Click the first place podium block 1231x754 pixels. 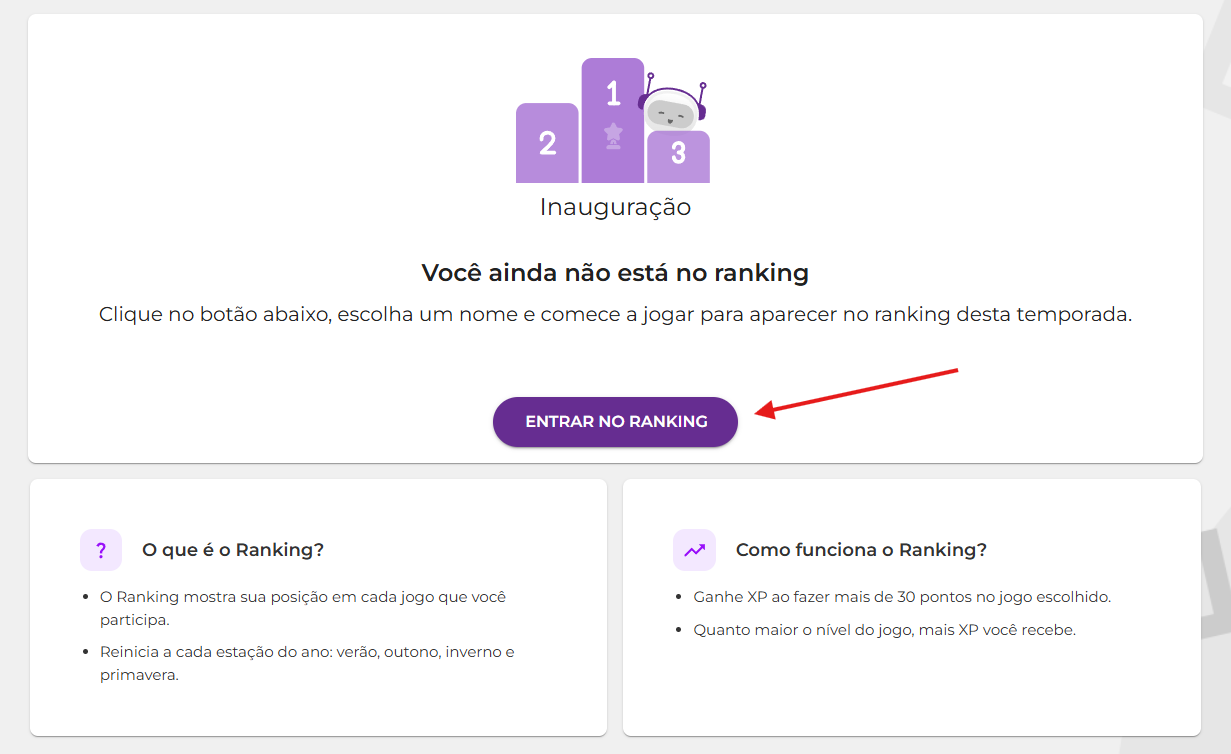pyautogui.click(x=612, y=120)
